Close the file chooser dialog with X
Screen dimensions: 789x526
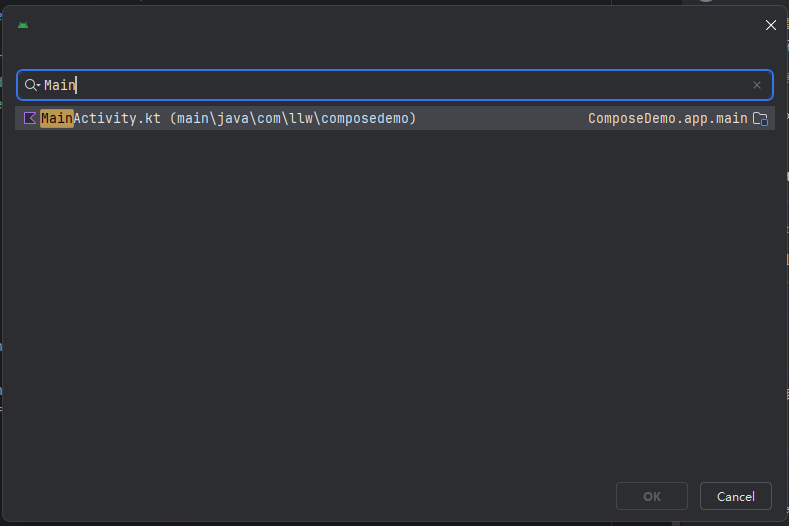coord(770,25)
